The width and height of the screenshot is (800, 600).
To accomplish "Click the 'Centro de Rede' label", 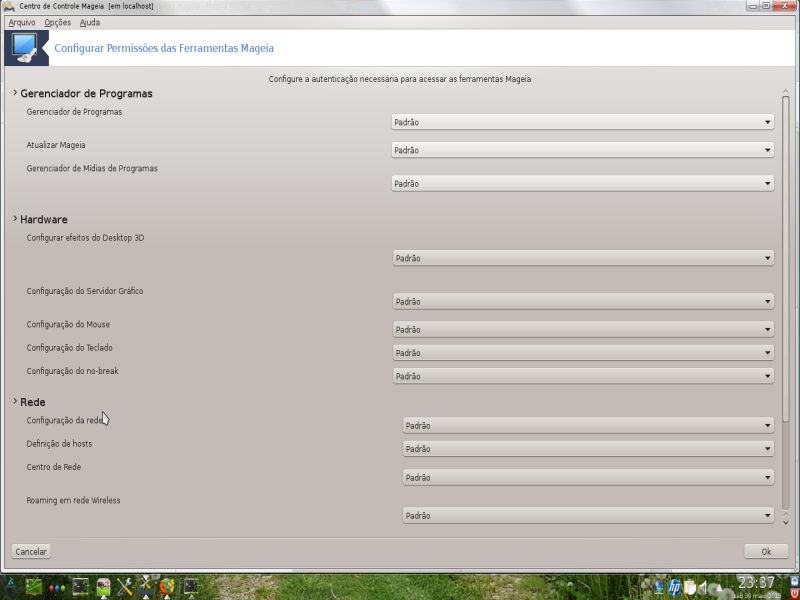I will [54, 467].
